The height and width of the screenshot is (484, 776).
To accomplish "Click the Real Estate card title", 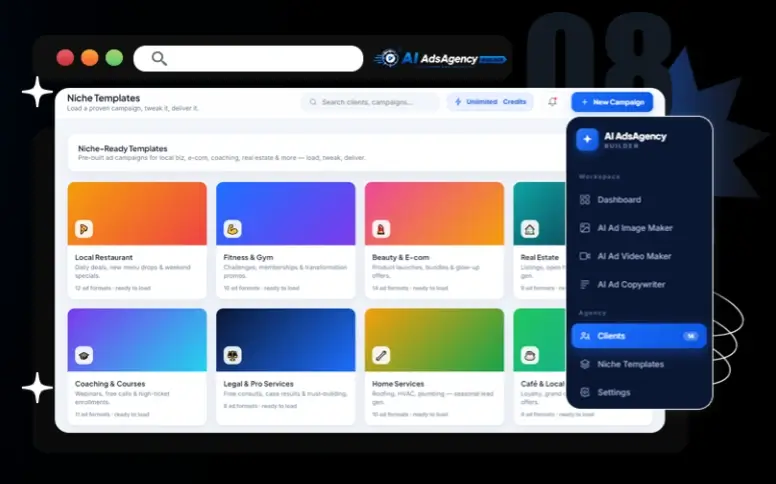I will click(x=539, y=257).
